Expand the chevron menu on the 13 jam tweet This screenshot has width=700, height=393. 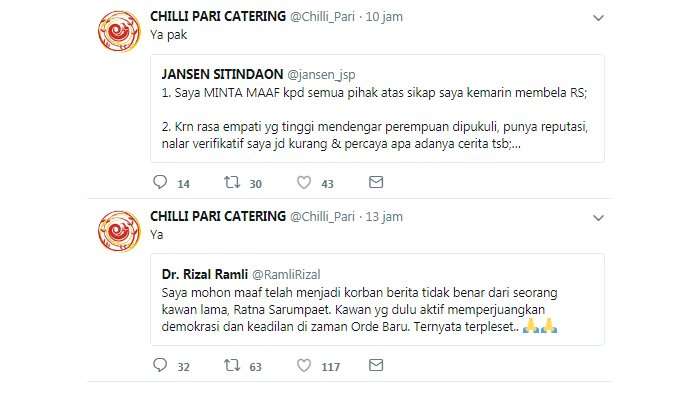click(598, 218)
